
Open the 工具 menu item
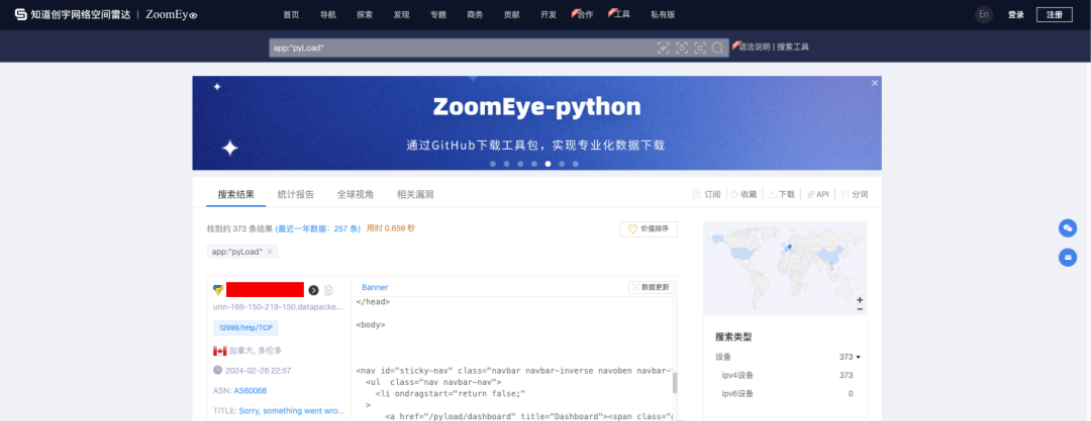[x=621, y=14]
